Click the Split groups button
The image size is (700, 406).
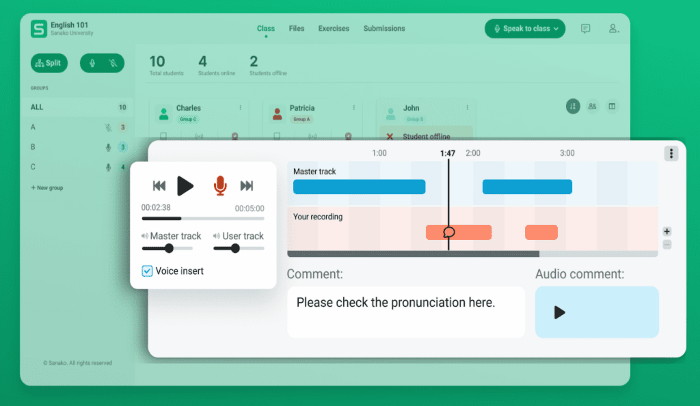tap(47, 63)
